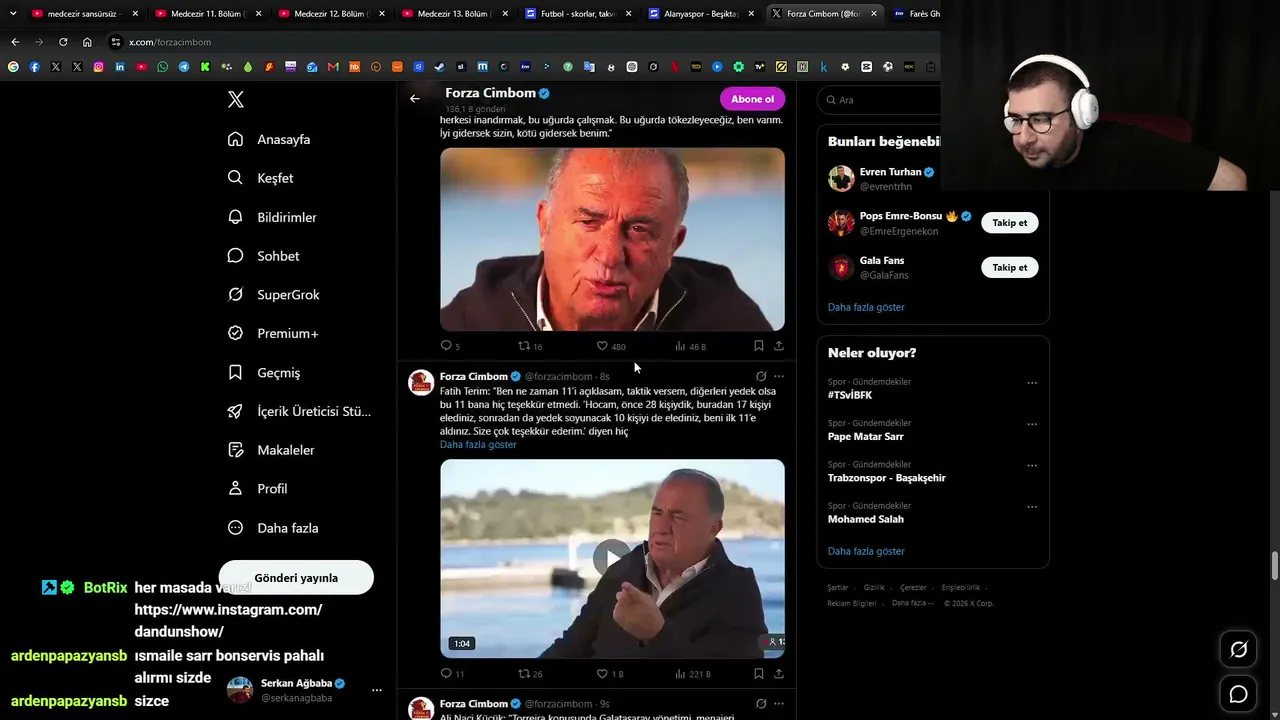Open Geçmiş bookmarks page
Screen dimensions: 1280x720
tap(264, 372)
